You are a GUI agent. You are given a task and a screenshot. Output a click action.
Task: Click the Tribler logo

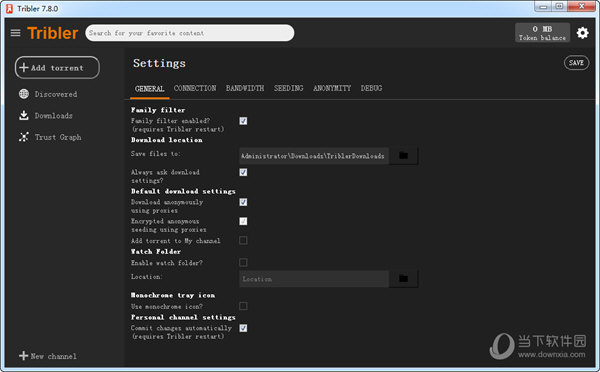tap(53, 33)
